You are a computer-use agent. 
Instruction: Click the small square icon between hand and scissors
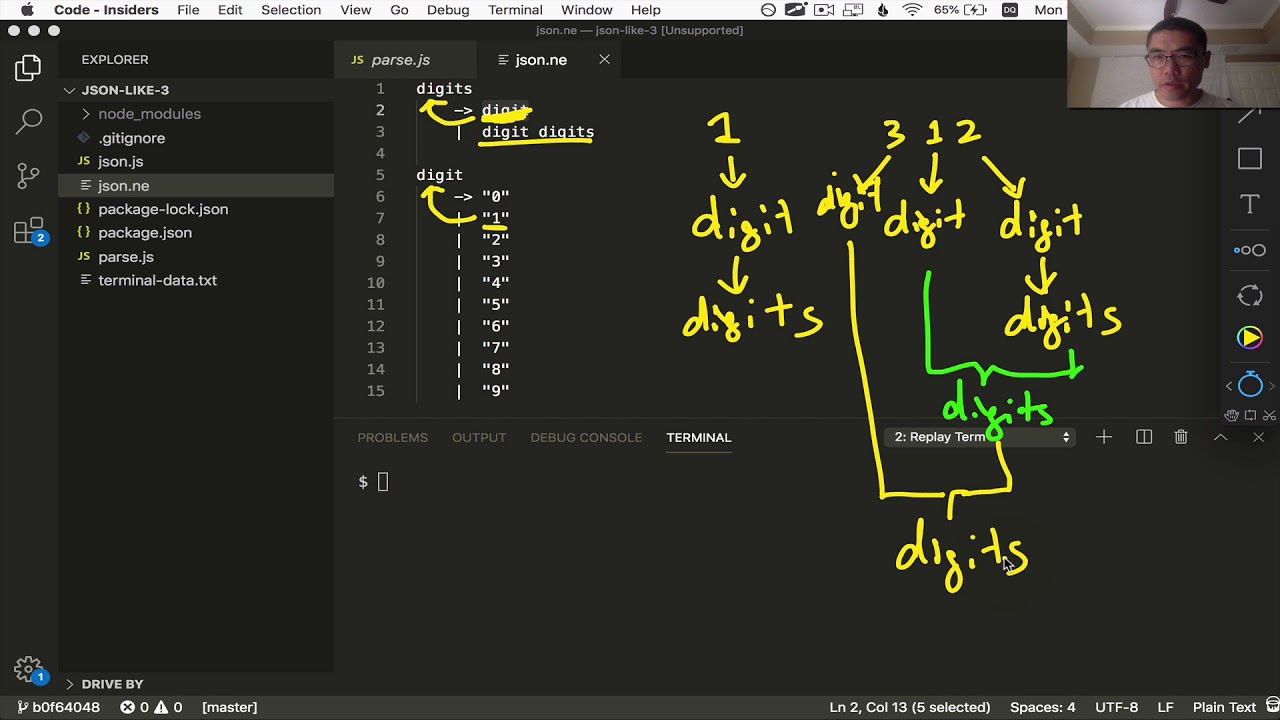1250,415
